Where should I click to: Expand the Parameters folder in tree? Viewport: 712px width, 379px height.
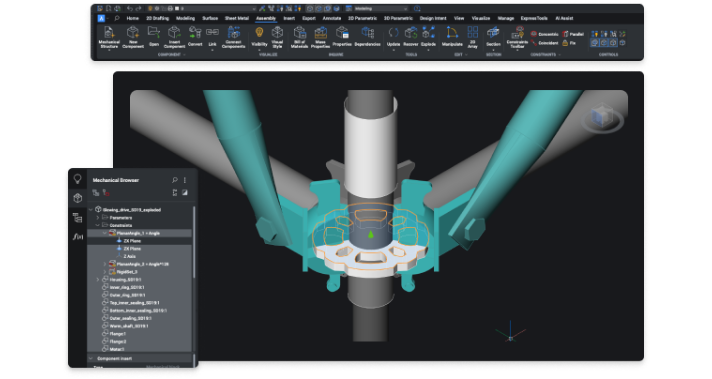click(98, 218)
